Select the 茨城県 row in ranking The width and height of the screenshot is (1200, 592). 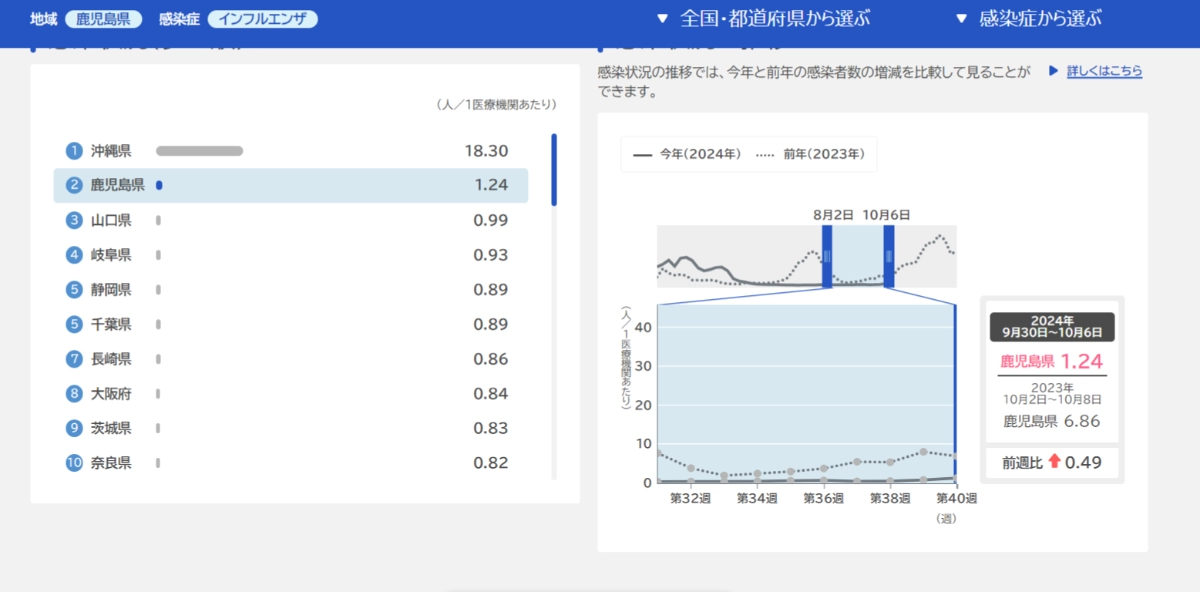pos(290,428)
